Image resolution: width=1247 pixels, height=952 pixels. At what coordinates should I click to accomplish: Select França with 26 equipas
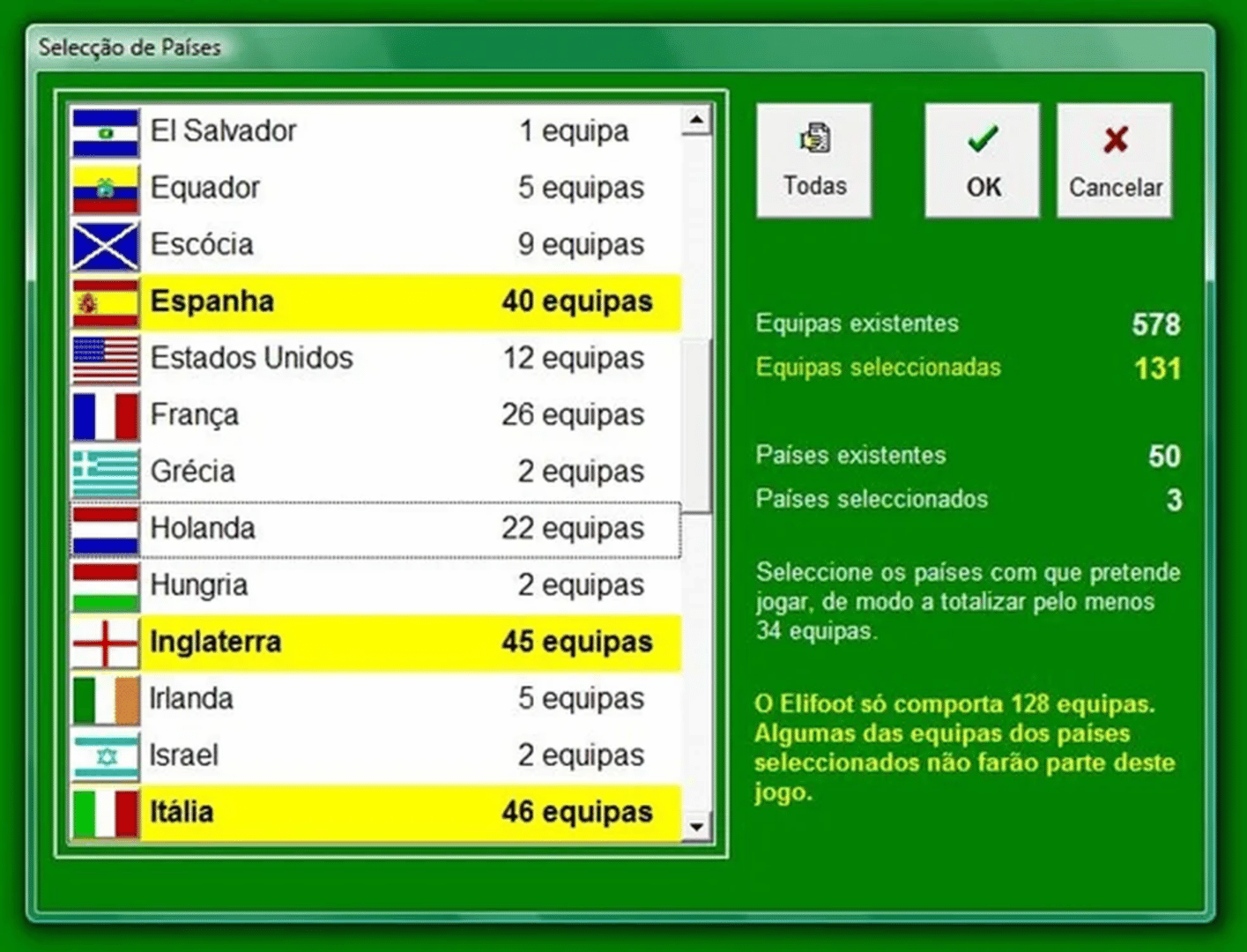coord(375,415)
